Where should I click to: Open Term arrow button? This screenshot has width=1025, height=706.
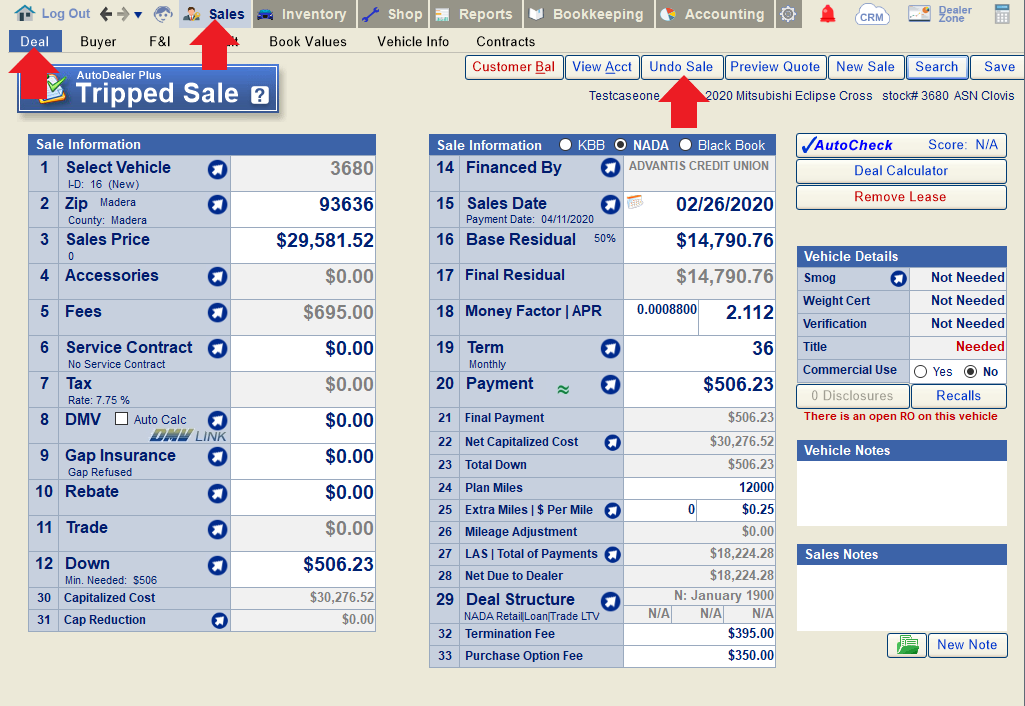(610, 349)
